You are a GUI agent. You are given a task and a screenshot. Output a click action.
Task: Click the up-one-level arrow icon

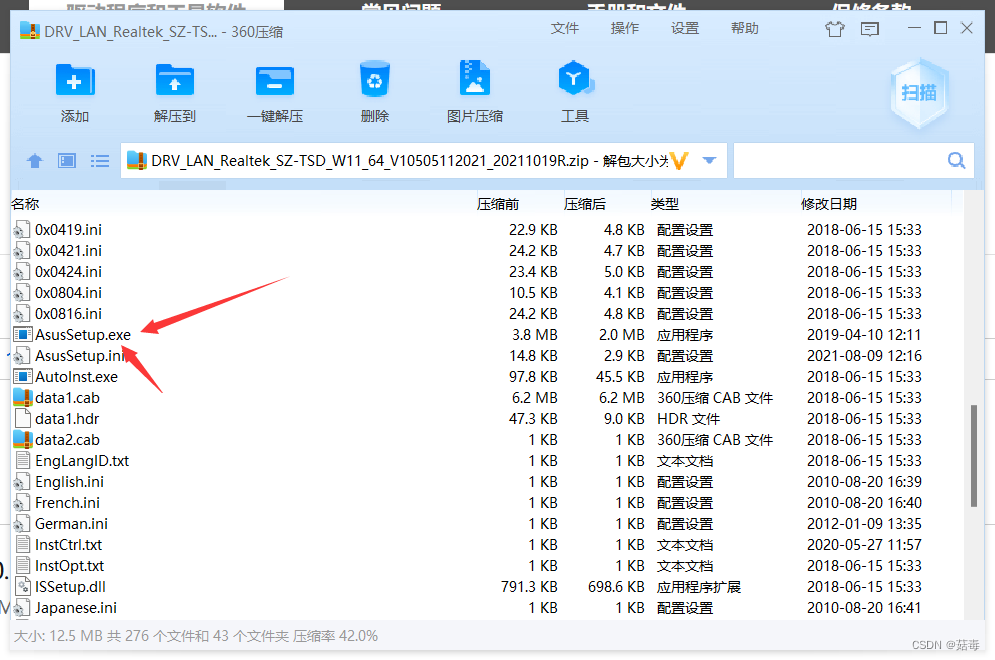(x=35, y=161)
